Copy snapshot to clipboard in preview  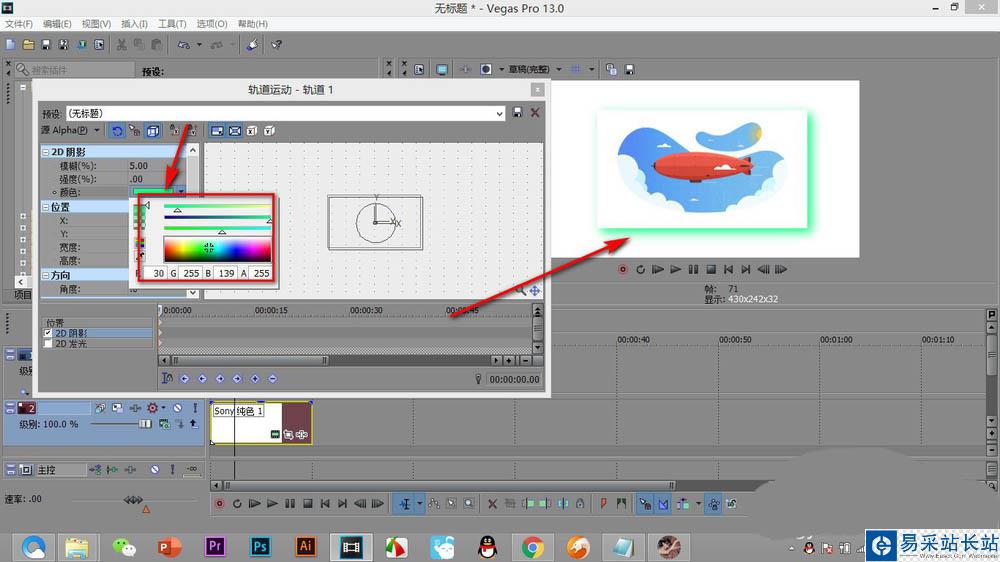[x=611, y=69]
